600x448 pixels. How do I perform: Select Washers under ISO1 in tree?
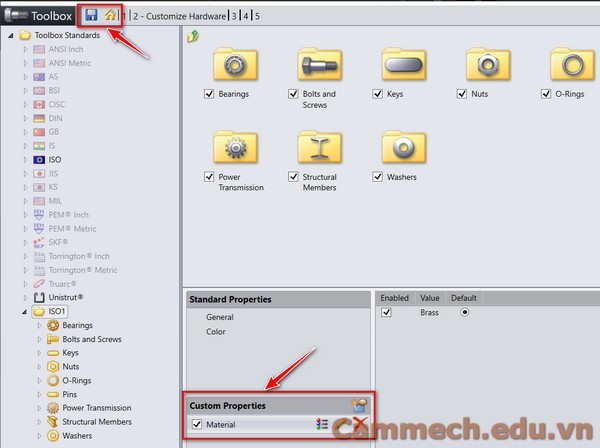(77, 435)
